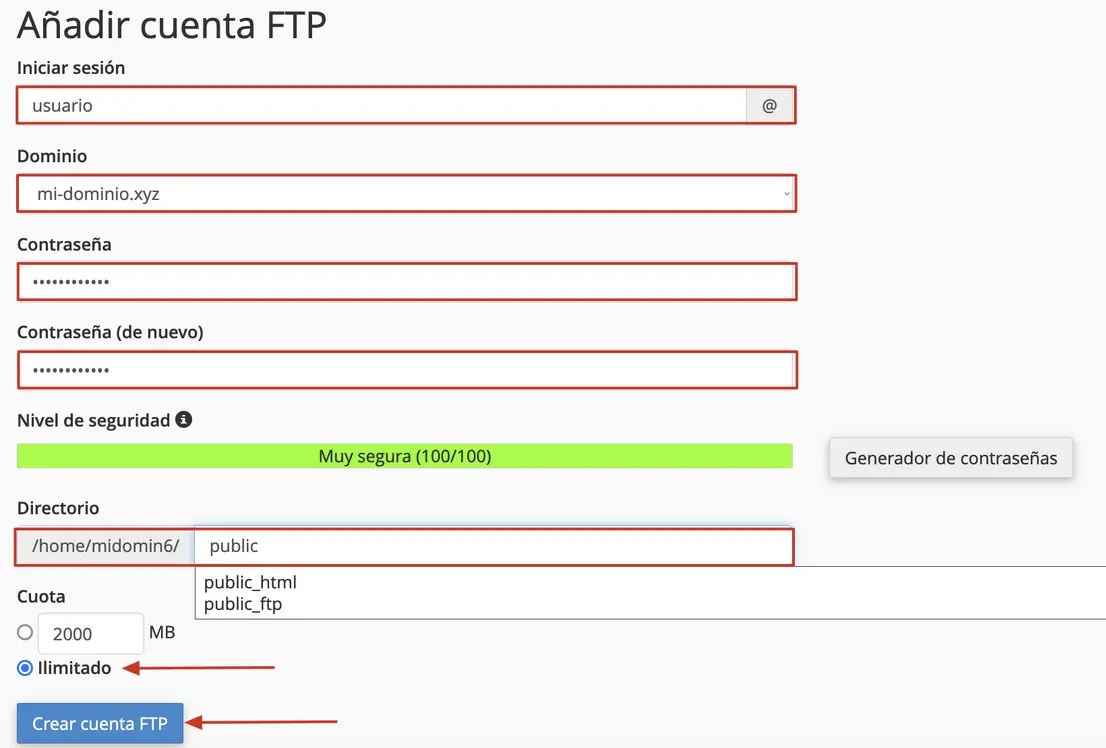Click the Directorio path input field
The image size is (1106, 748).
[493, 547]
